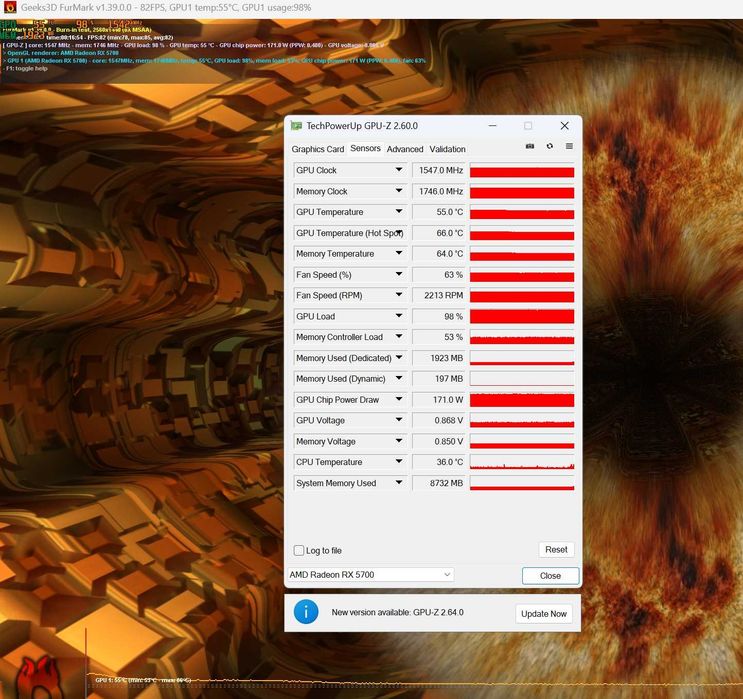
Task: Click the Update Now button
Action: (544, 614)
